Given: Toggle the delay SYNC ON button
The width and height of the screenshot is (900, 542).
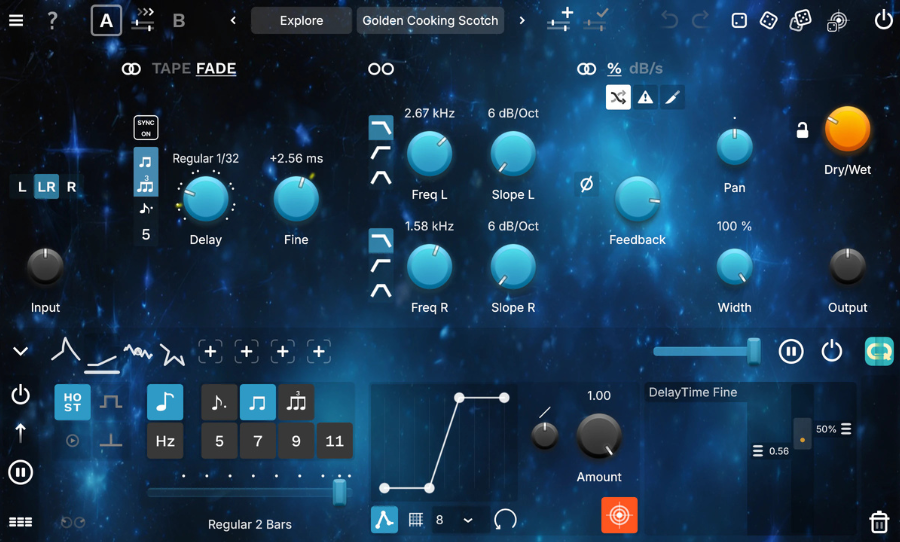Looking at the screenshot, I should tap(146, 128).
